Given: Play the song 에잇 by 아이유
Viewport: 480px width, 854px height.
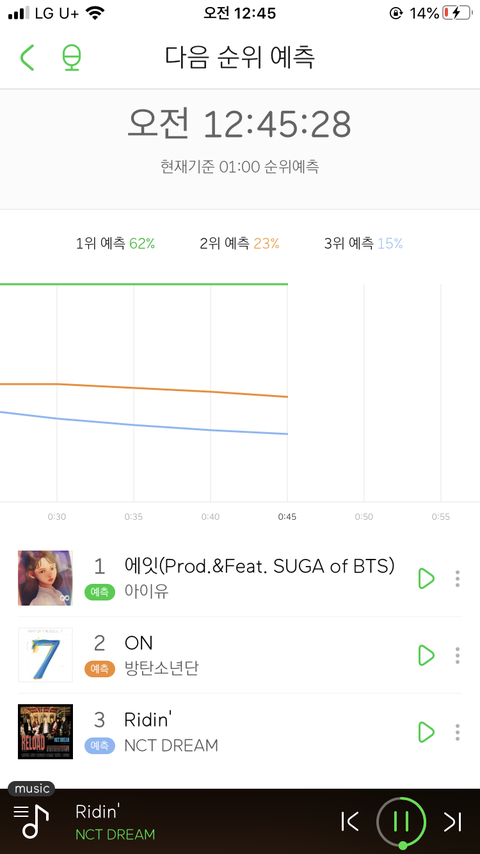Looking at the screenshot, I should [426, 578].
